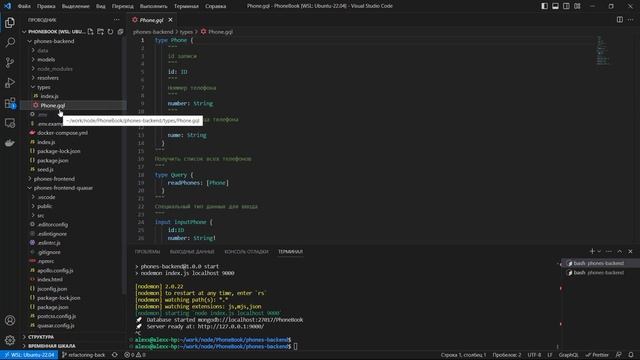Viewport: 640px width, 360px height.
Task: Open the Extensions view
Action: click(x=10, y=103)
